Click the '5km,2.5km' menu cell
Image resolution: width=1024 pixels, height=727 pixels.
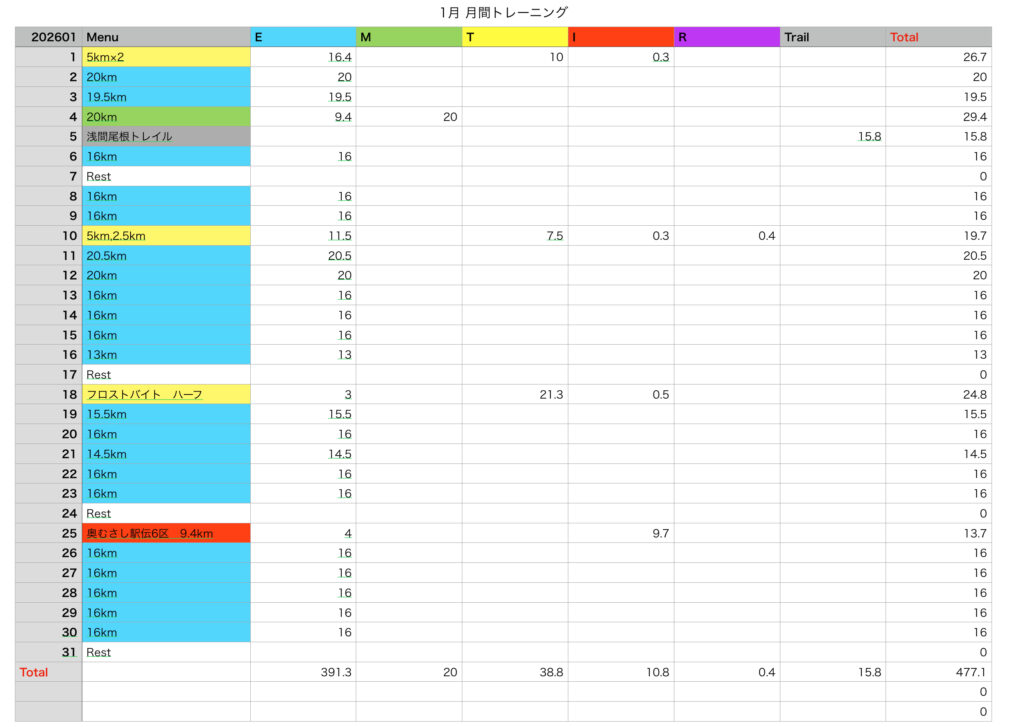[166, 235]
